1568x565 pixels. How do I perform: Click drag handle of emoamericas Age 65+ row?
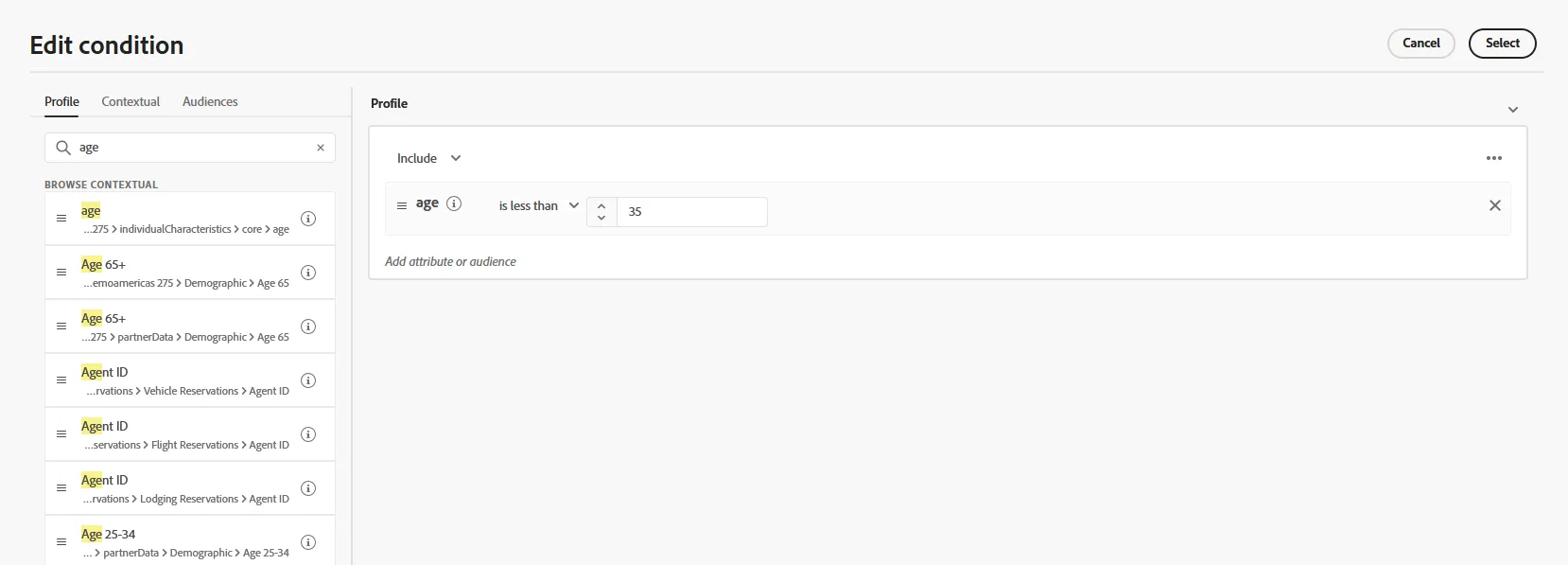61,273
